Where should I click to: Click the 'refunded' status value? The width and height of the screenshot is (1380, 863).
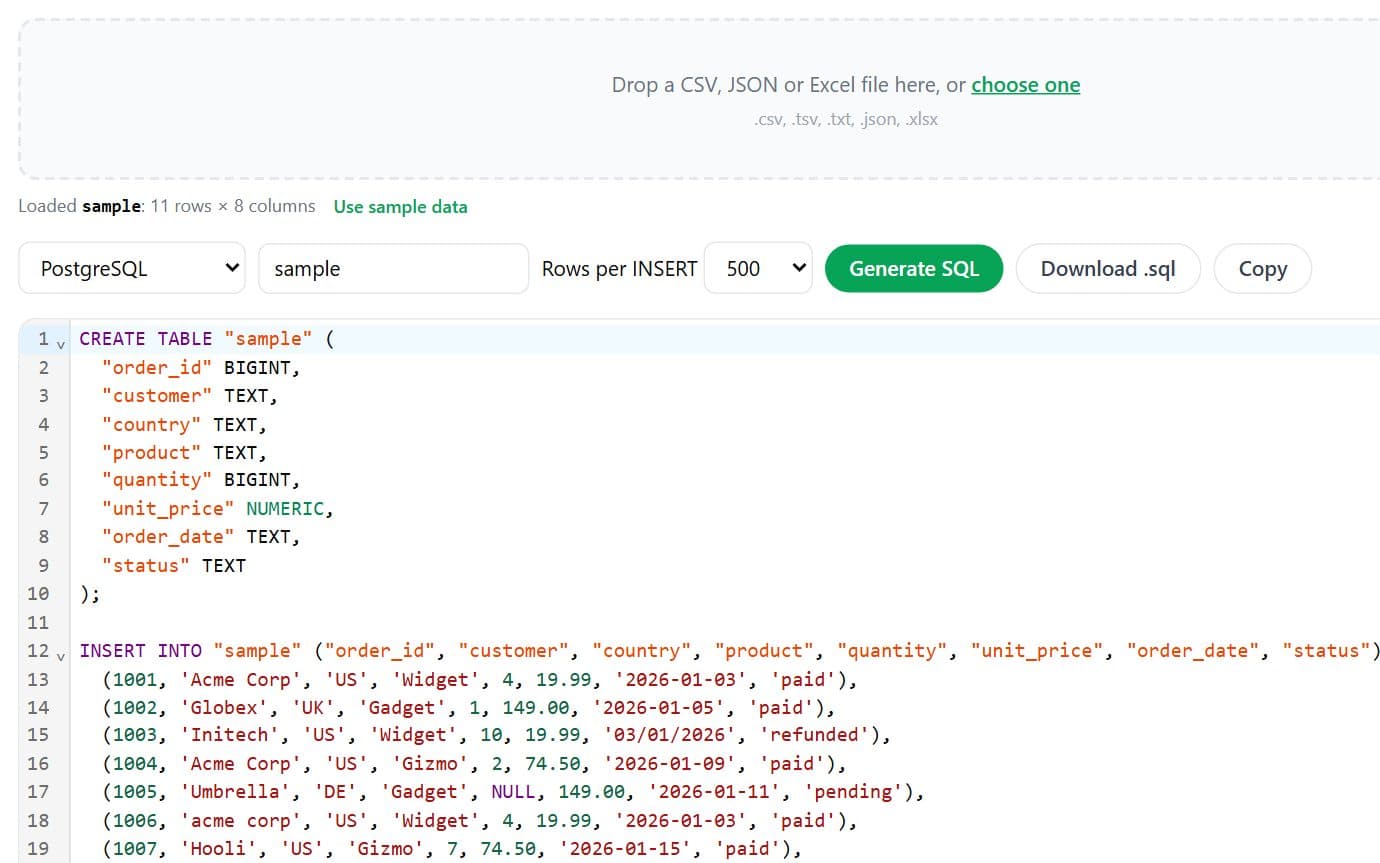click(815, 735)
